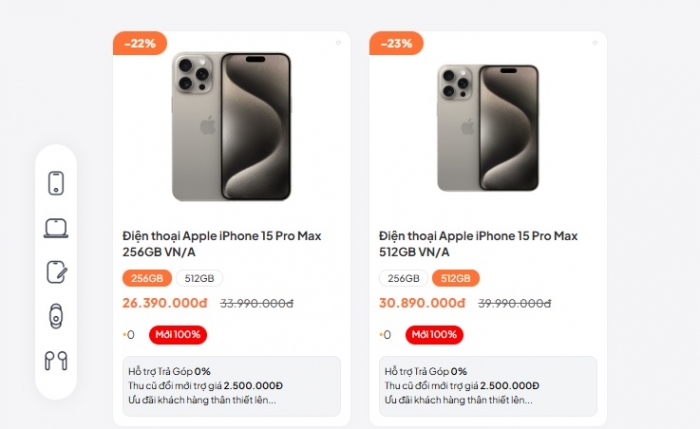Open the laptop category in sidebar
The width and height of the screenshot is (700, 429).
tap(56, 228)
